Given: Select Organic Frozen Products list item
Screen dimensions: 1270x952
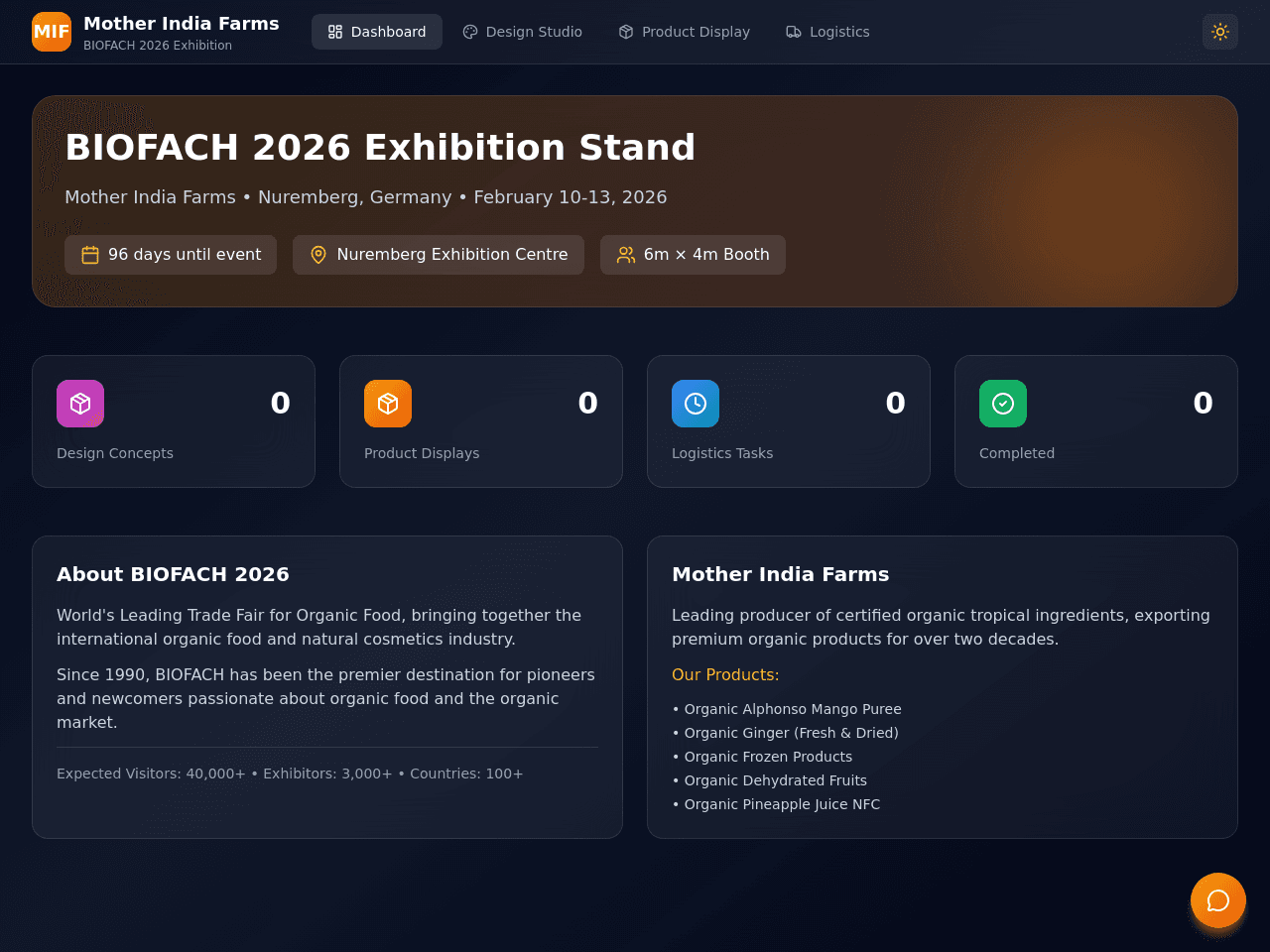Looking at the screenshot, I should tap(762, 757).
